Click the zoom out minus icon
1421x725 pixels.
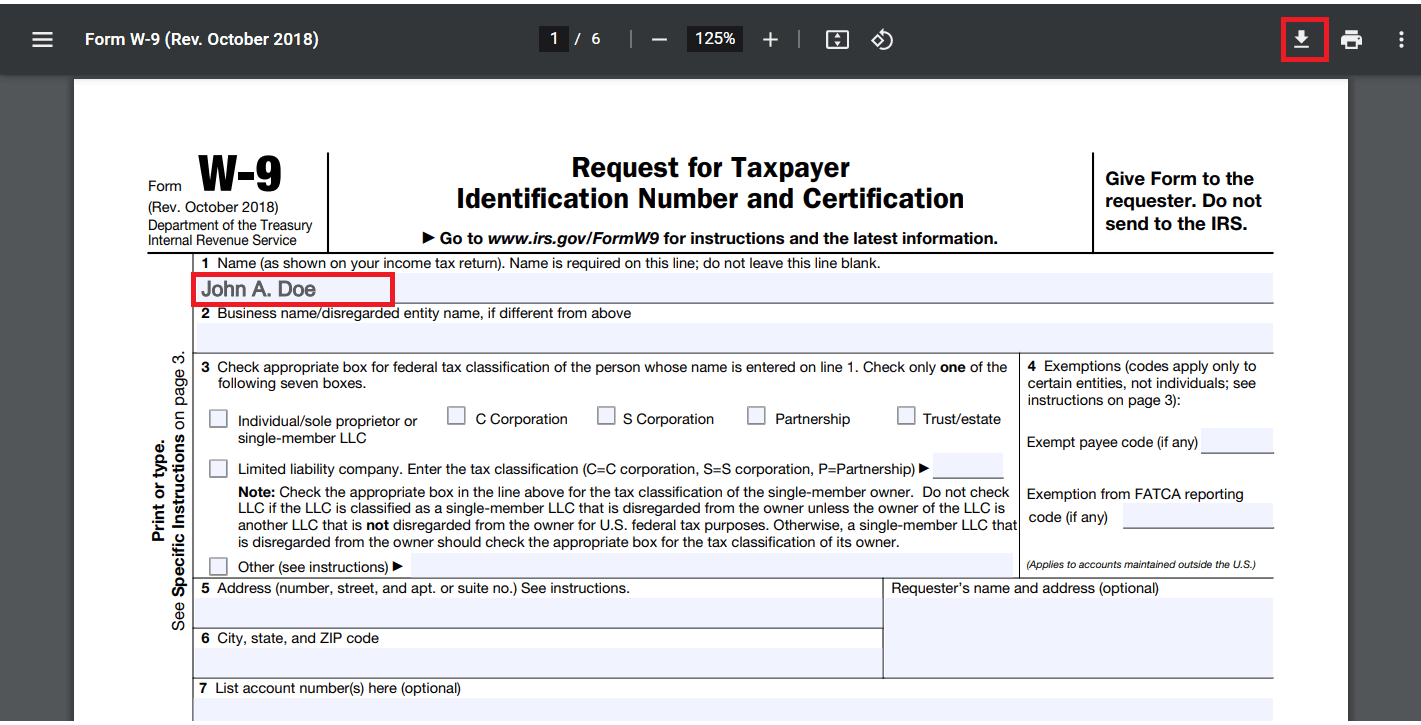[x=659, y=40]
